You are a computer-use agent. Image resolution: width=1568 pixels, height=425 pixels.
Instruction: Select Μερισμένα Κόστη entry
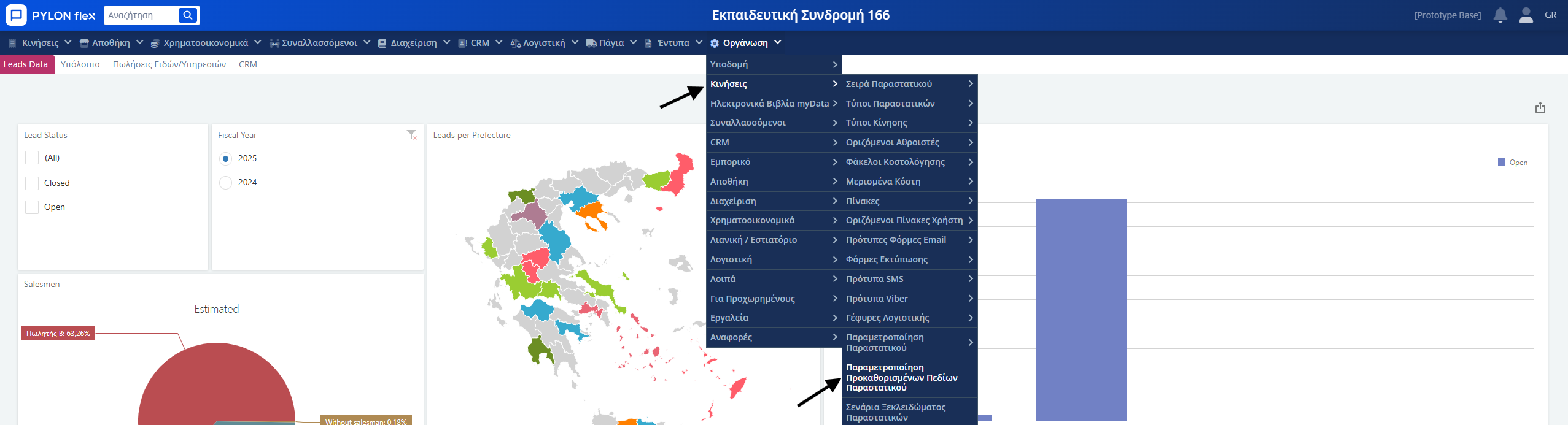[909, 182]
